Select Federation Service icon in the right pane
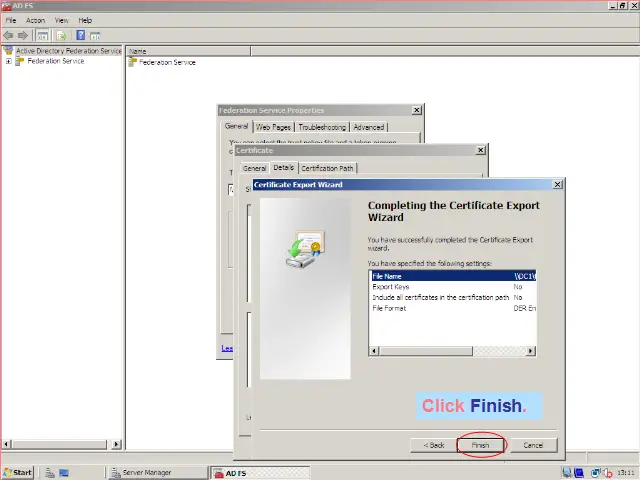Viewport: 640px width, 480px height. [x=133, y=62]
